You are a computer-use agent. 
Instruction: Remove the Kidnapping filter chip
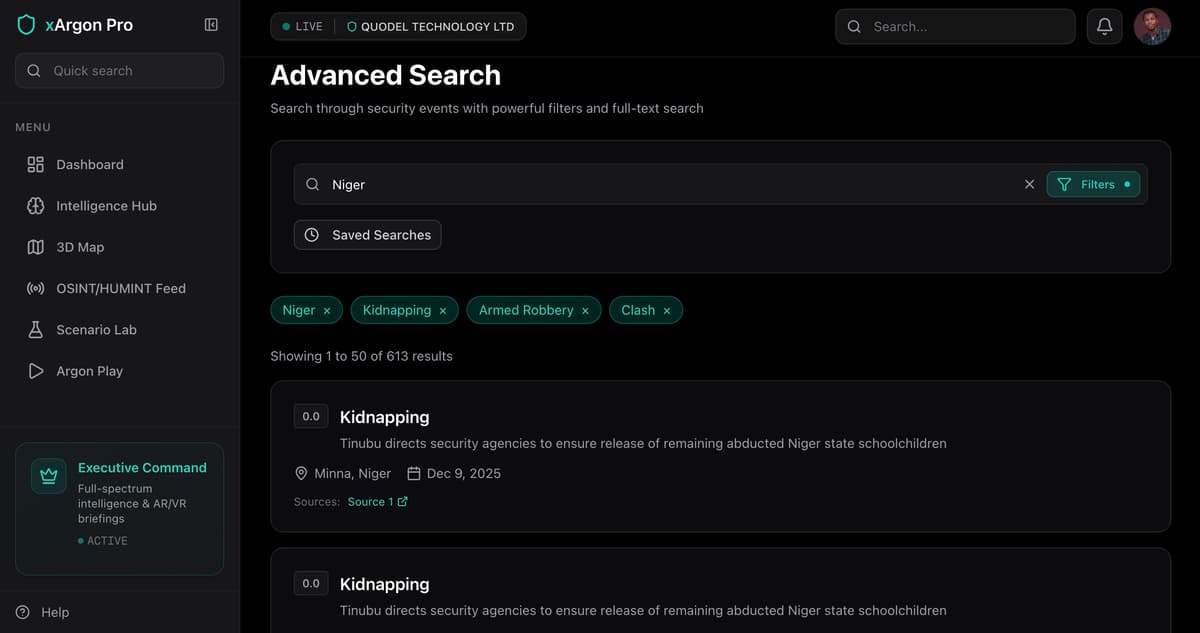coord(443,311)
